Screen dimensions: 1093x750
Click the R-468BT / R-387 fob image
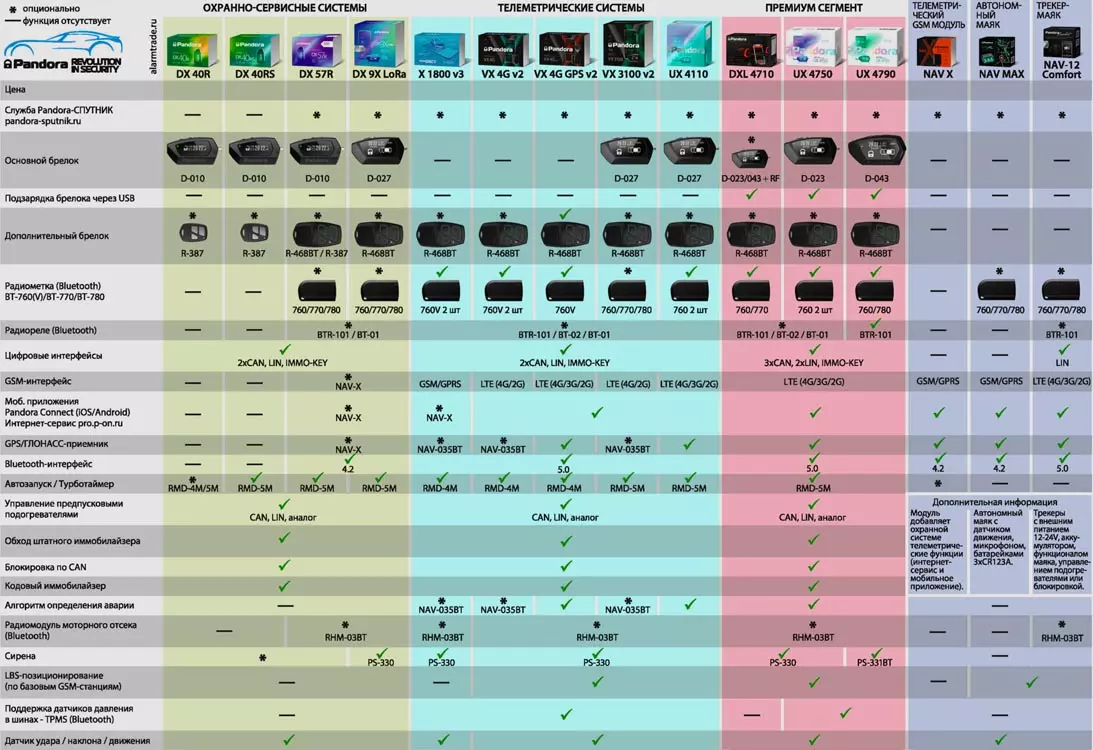point(316,234)
